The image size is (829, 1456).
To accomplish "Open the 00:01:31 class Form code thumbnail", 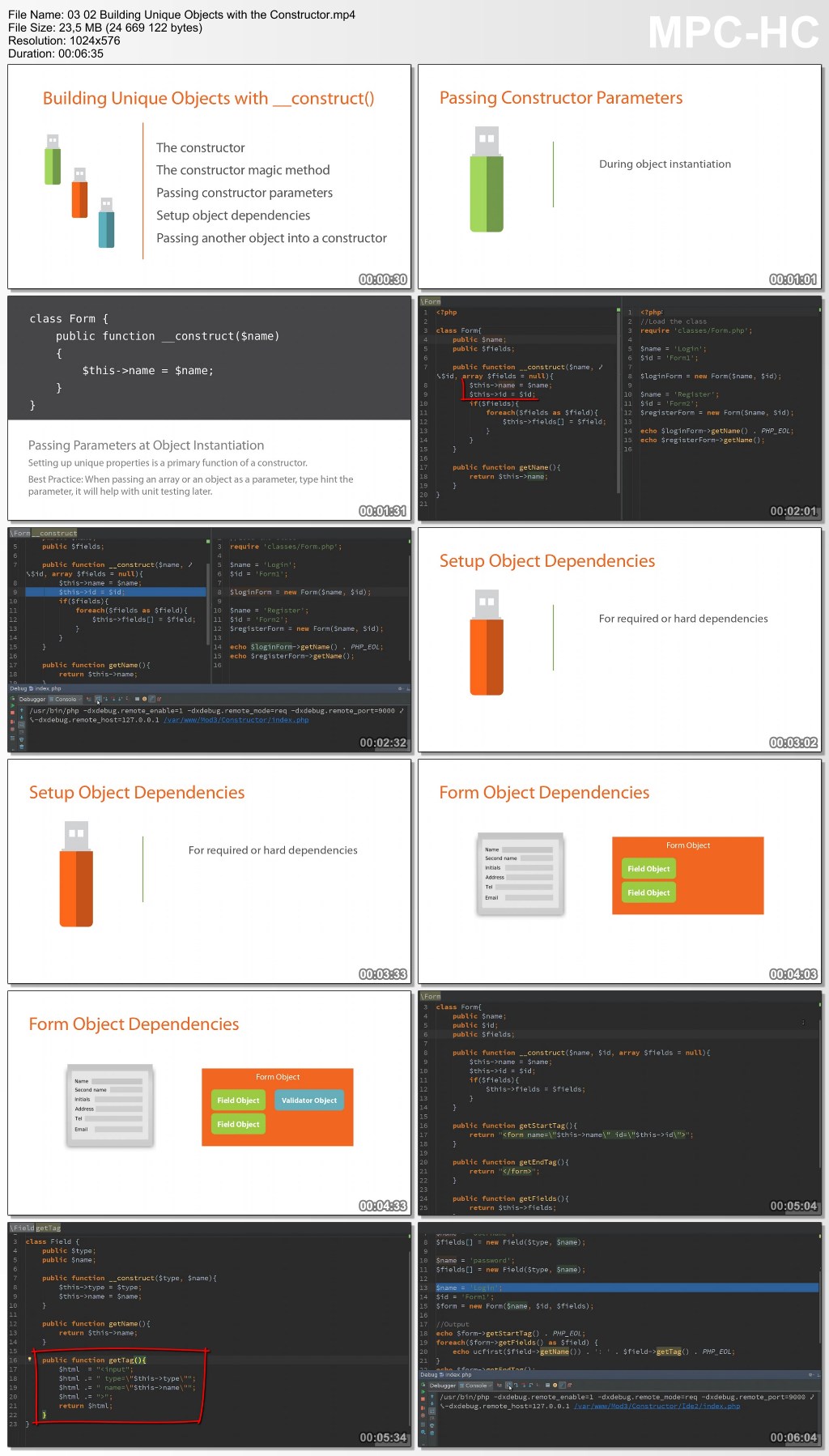I will coord(210,408).
